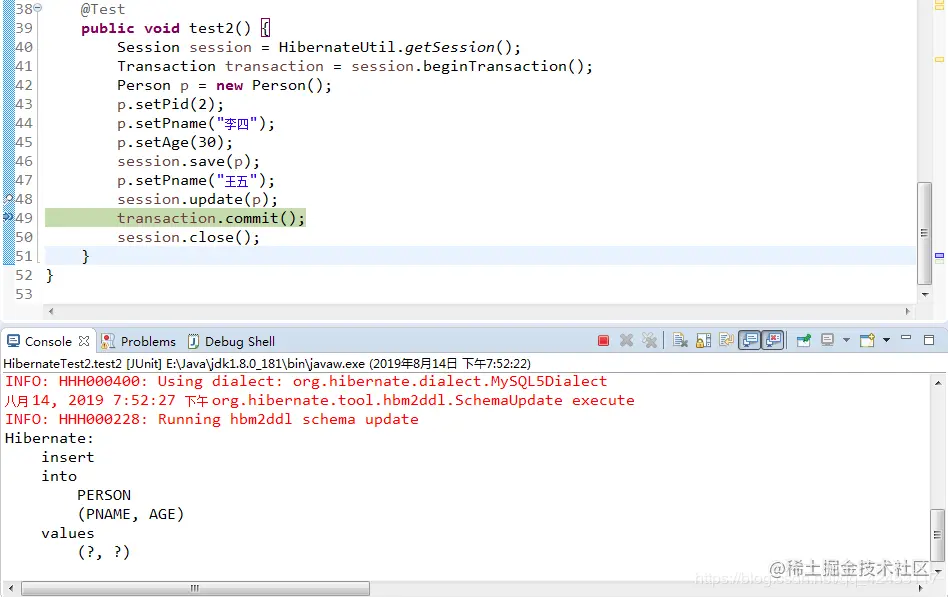The image size is (948, 597).
Task: Collapse the code fold at line 38
Action: tap(37, 8)
